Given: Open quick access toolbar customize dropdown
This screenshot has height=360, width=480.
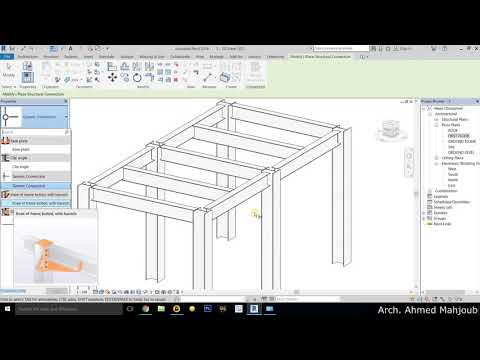Looking at the screenshot, I should pyautogui.click(x=107, y=49).
